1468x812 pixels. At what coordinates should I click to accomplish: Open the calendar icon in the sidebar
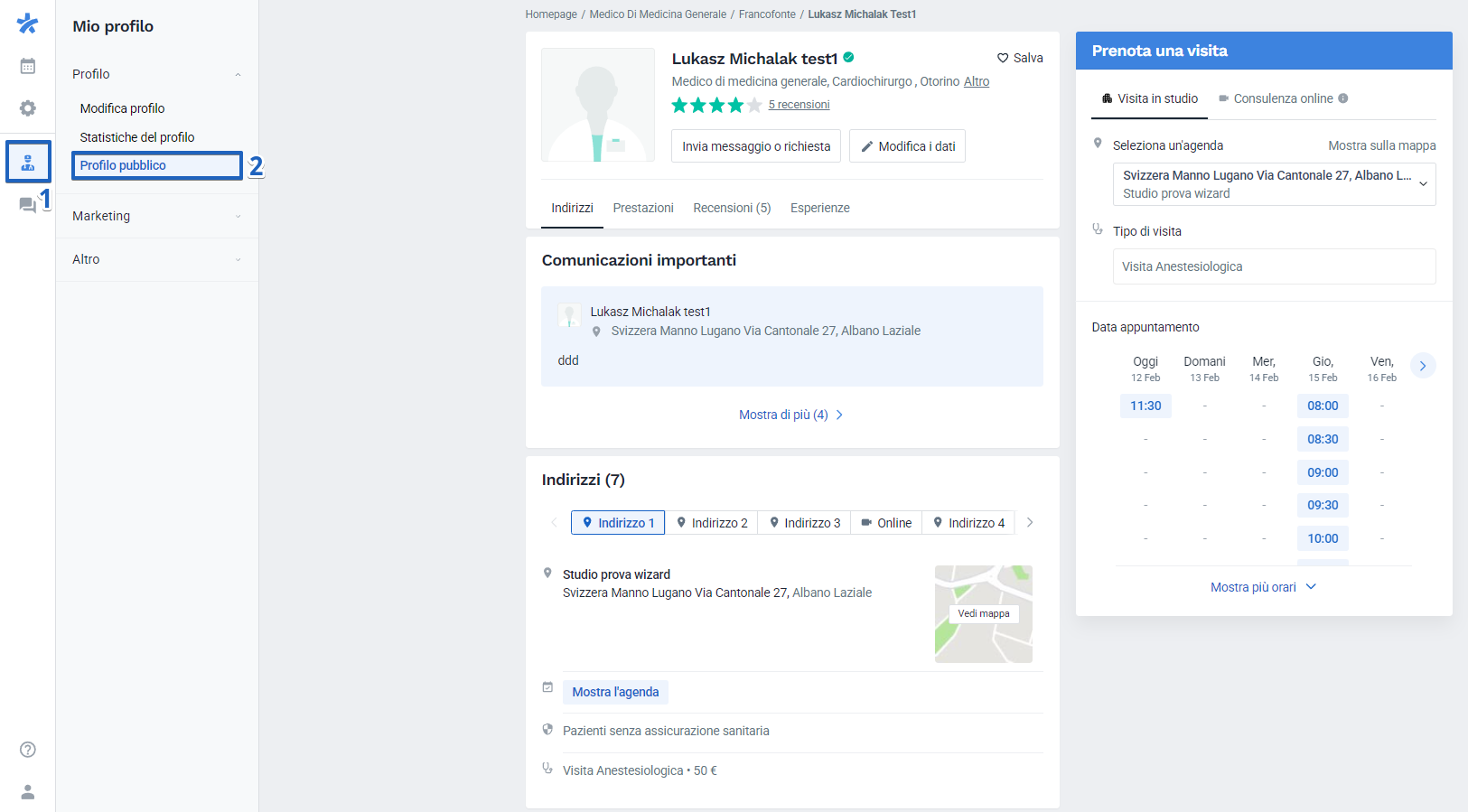28,66
